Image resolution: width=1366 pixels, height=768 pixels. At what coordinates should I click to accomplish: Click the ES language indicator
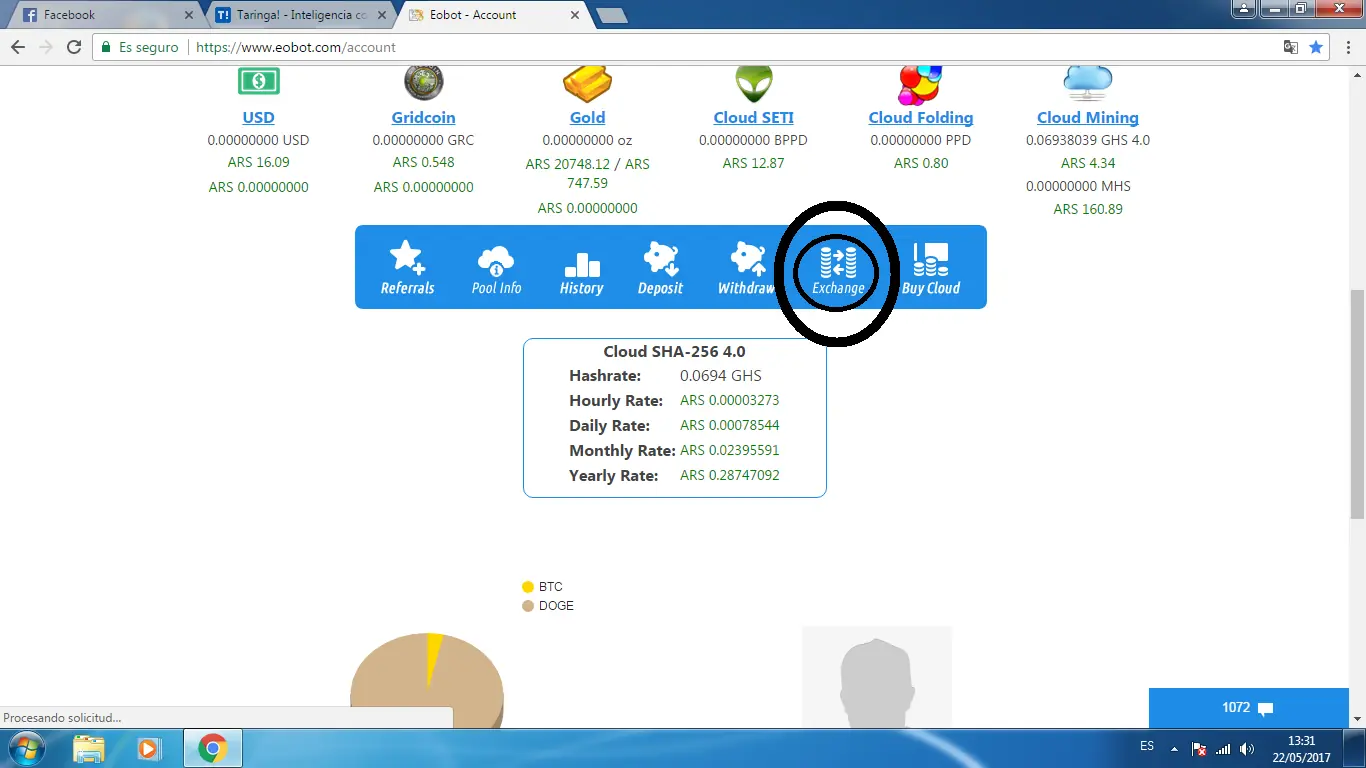click(1147, 747)
